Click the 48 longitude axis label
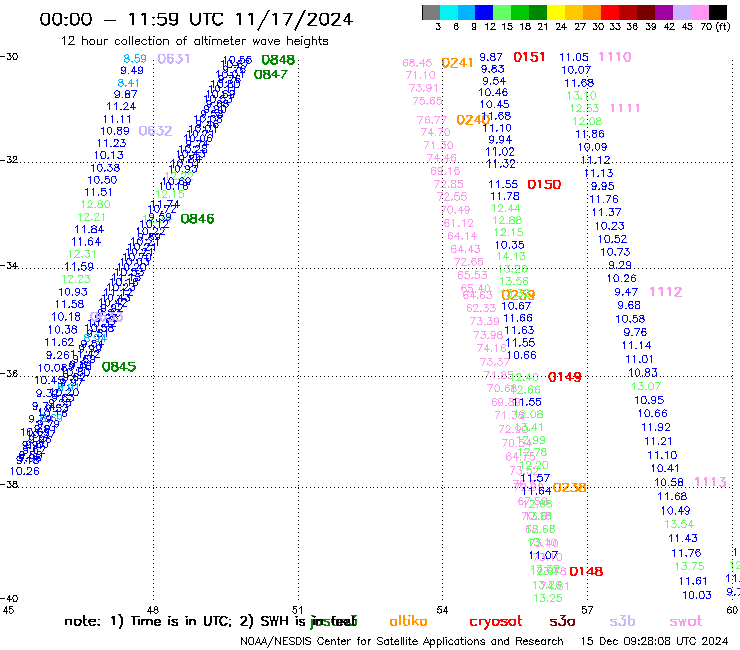Screen dimensions: 740x650 click(x=152, y=610)
